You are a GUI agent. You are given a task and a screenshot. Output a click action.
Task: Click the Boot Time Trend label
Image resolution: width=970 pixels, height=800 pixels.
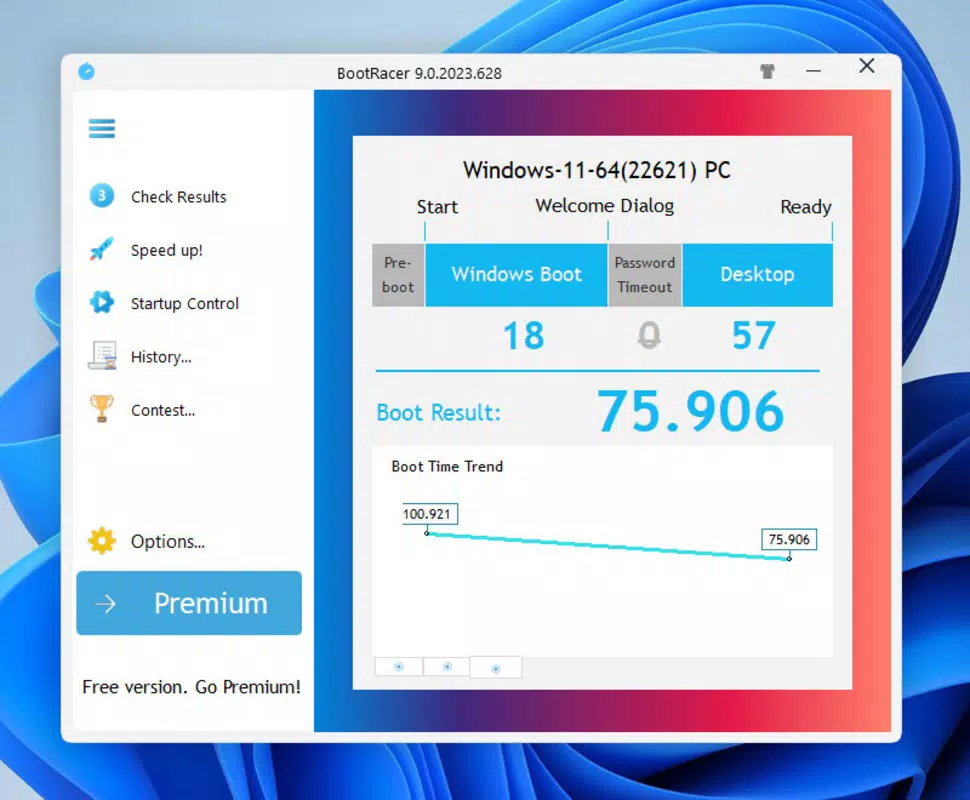pos(447,467)
